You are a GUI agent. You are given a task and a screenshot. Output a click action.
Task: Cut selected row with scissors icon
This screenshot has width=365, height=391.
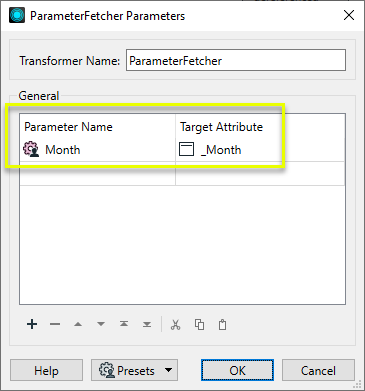point(175,324)
